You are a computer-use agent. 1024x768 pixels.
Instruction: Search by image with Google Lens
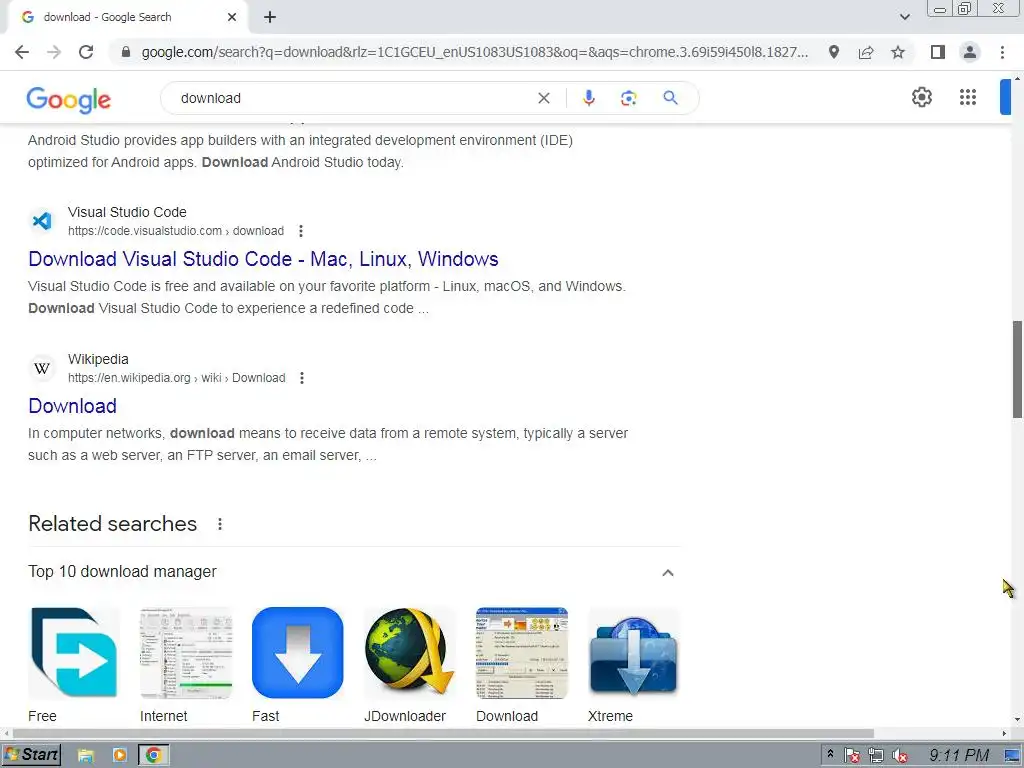(x=628, y=98)
